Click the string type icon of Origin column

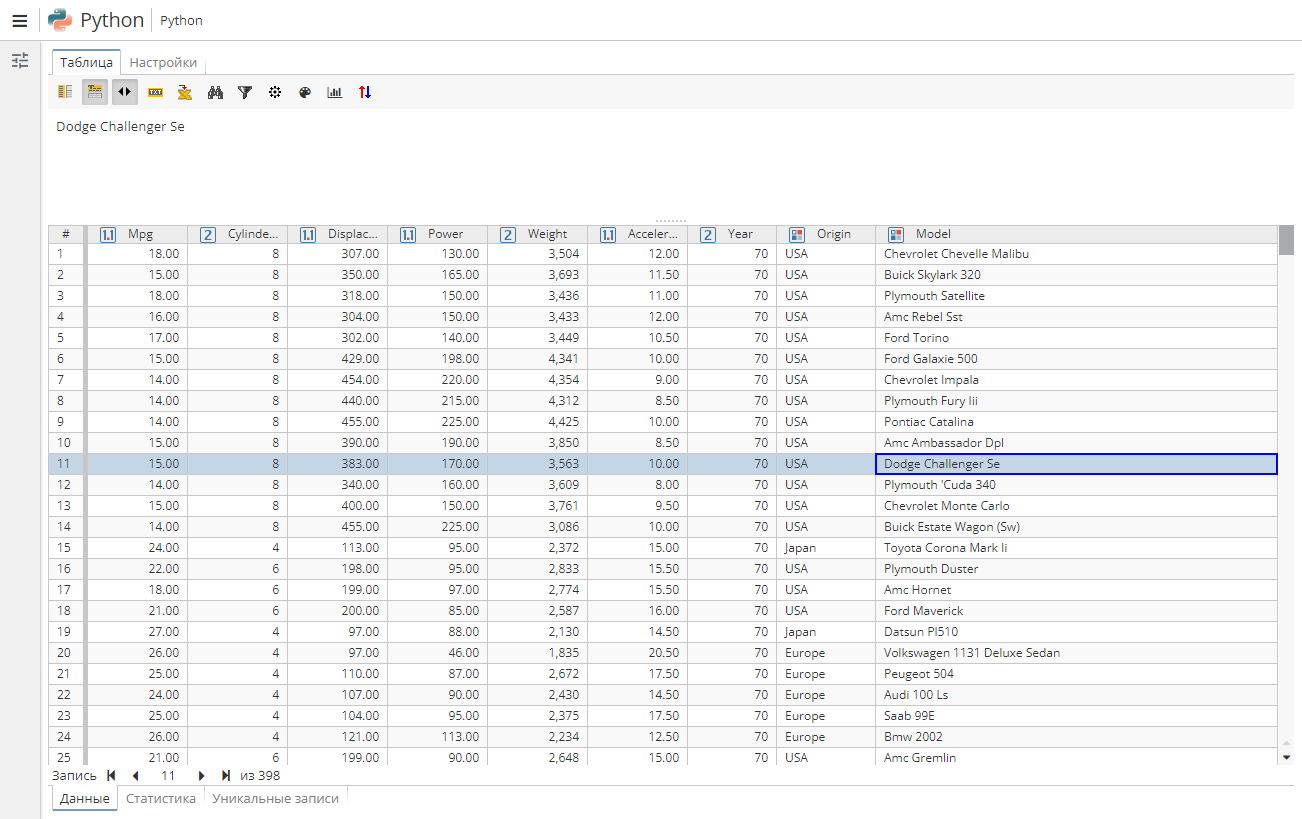click(x=797, y=234)
